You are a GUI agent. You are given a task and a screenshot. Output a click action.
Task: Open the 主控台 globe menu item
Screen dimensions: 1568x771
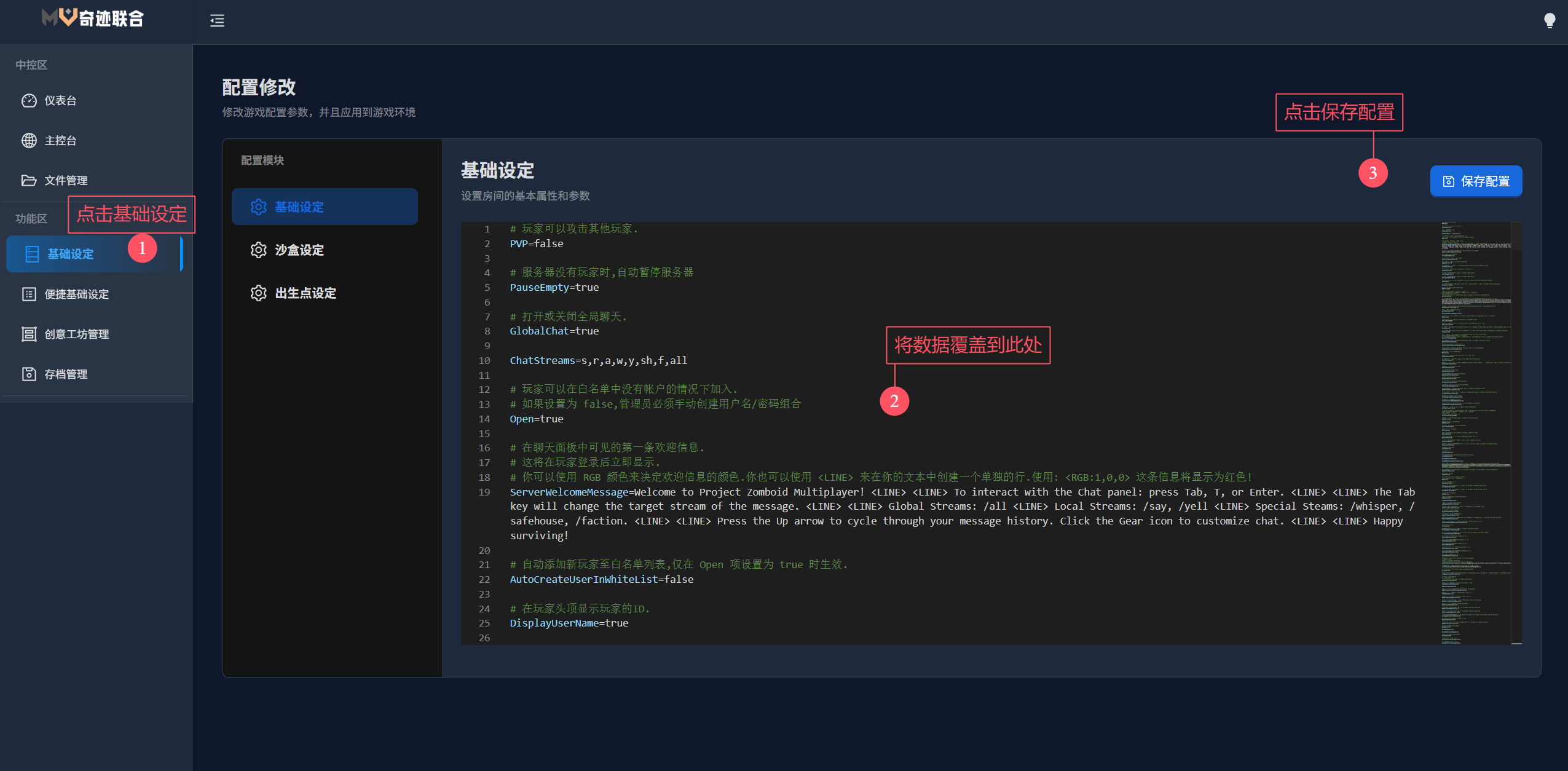tap(60, 141)
